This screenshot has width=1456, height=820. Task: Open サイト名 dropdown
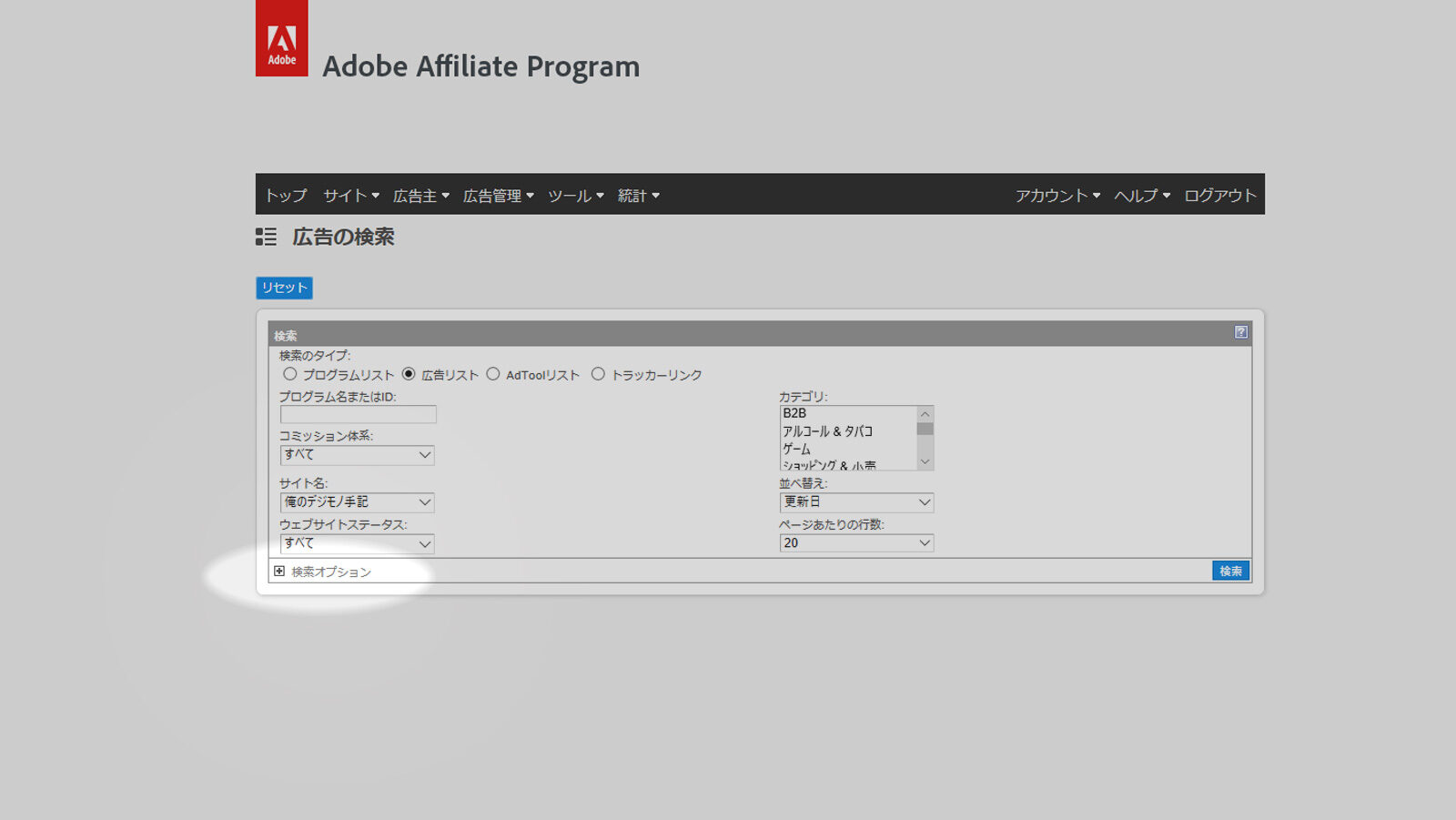tap(357, 502)
